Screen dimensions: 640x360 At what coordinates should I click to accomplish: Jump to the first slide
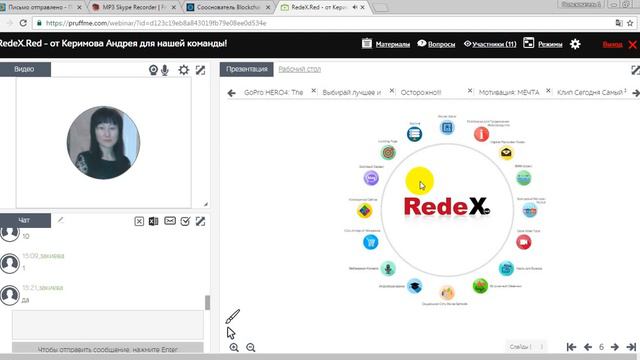coord(571,347)
